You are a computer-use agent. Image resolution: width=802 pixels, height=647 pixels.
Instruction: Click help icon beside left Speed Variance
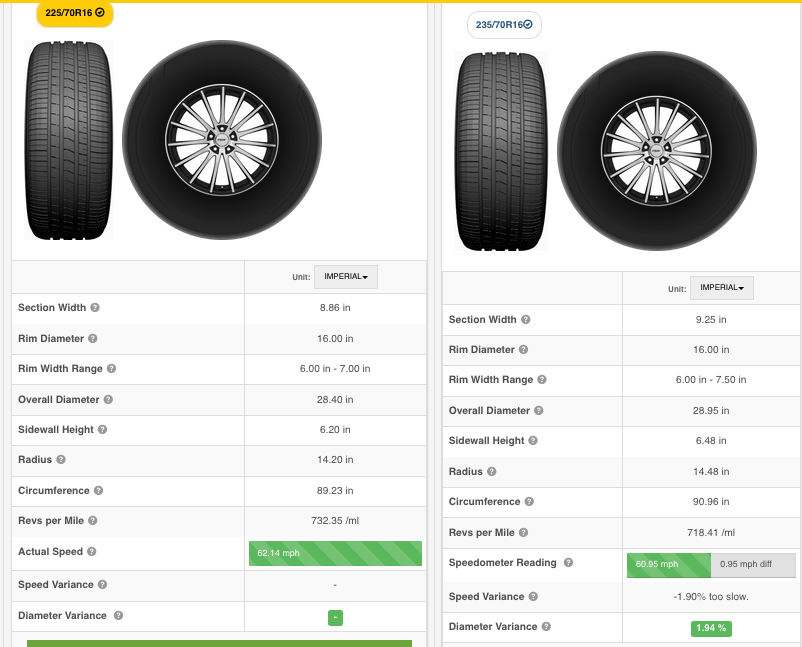click(103, 585)
